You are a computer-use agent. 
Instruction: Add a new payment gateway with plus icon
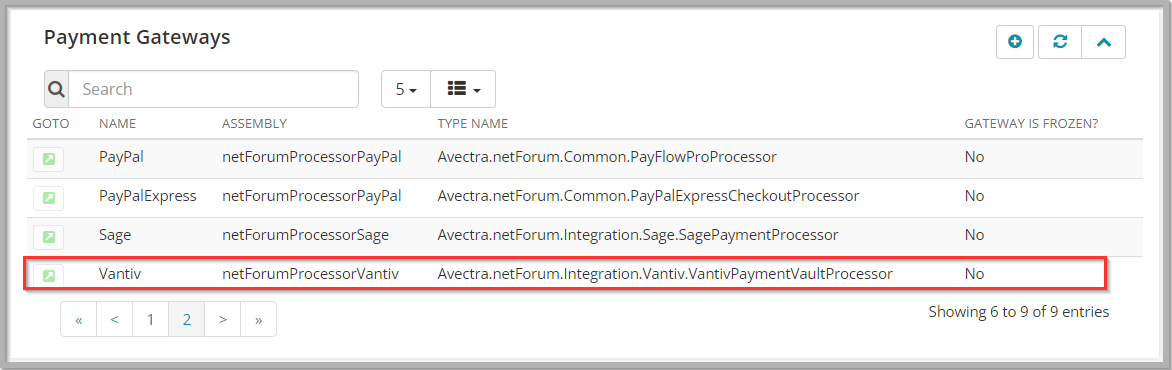1015,42
